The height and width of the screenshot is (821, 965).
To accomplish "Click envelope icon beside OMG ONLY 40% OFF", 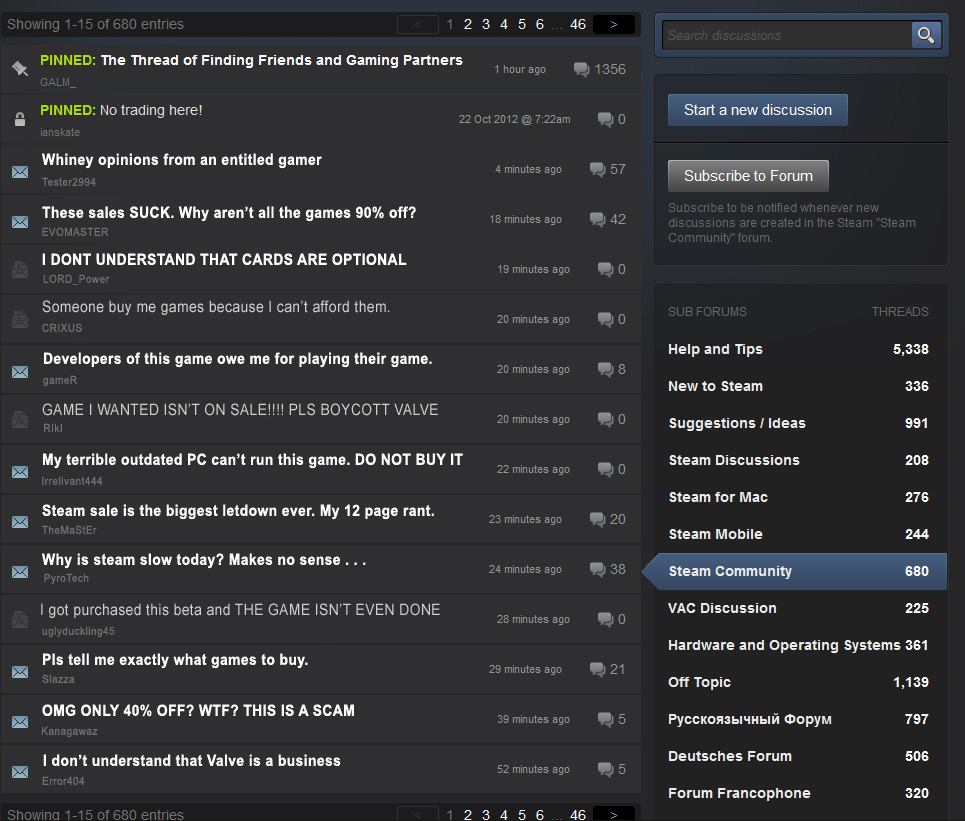I will click(x=19, y=721).
